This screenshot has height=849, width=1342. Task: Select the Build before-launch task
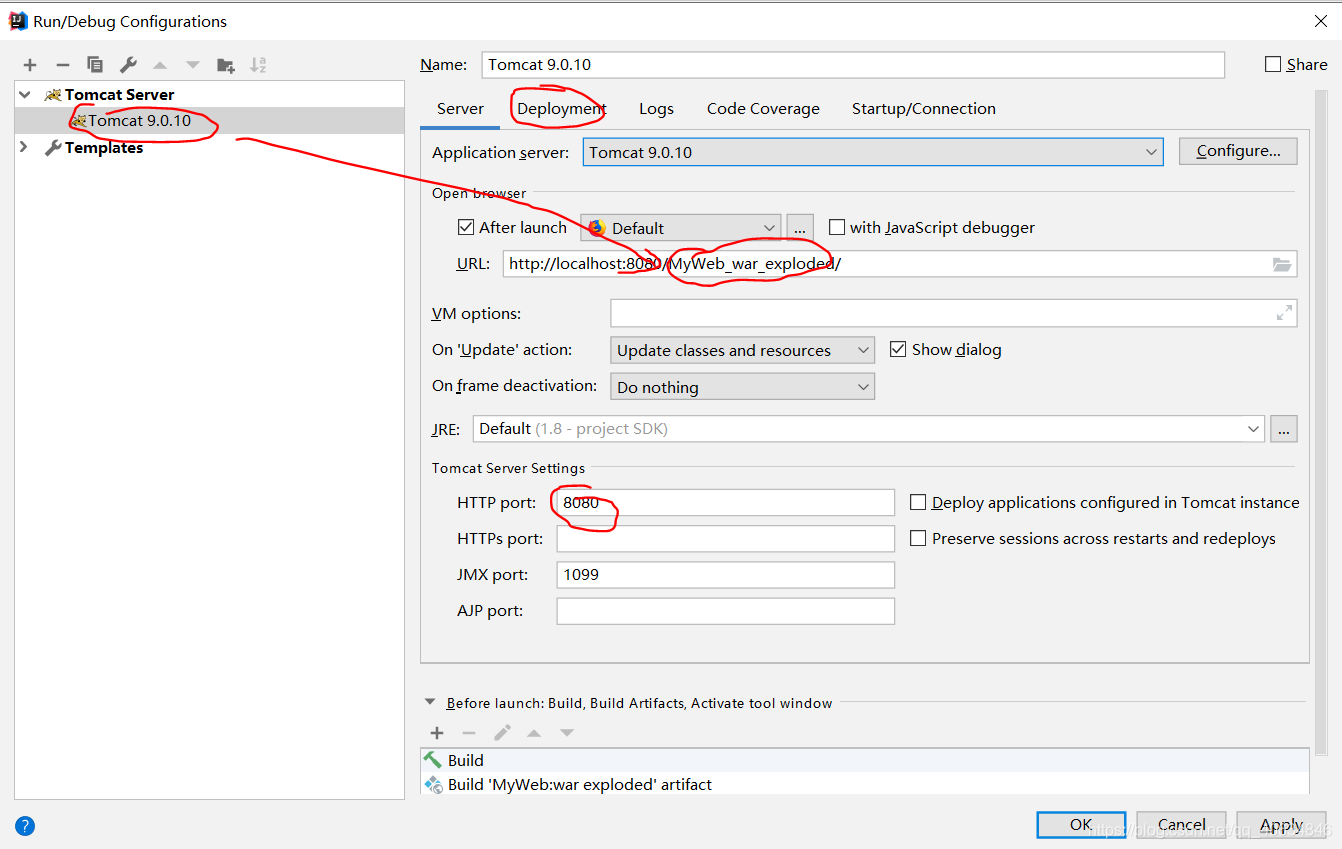click(x=865, y=760)
